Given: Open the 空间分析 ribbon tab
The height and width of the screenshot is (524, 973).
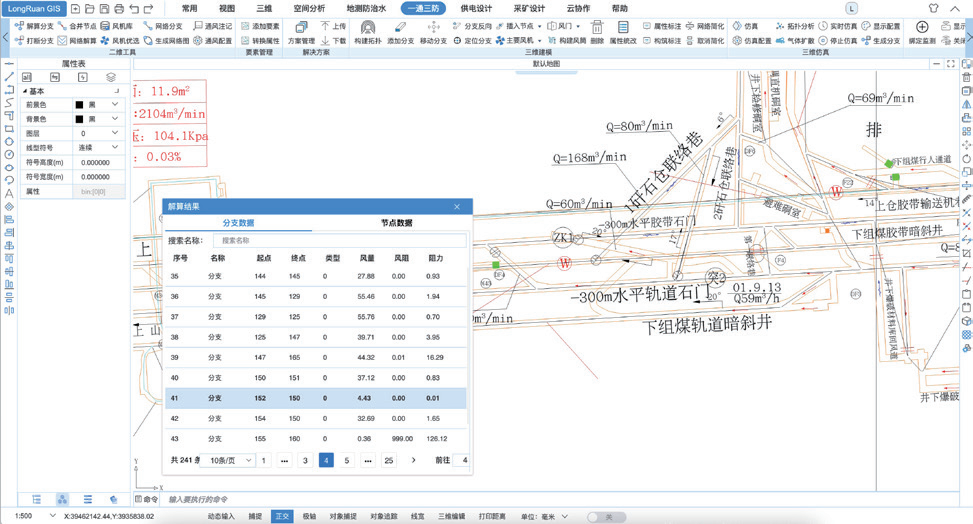Looking at the screenshot, I should pyautogui.click(x=309, y=8).
